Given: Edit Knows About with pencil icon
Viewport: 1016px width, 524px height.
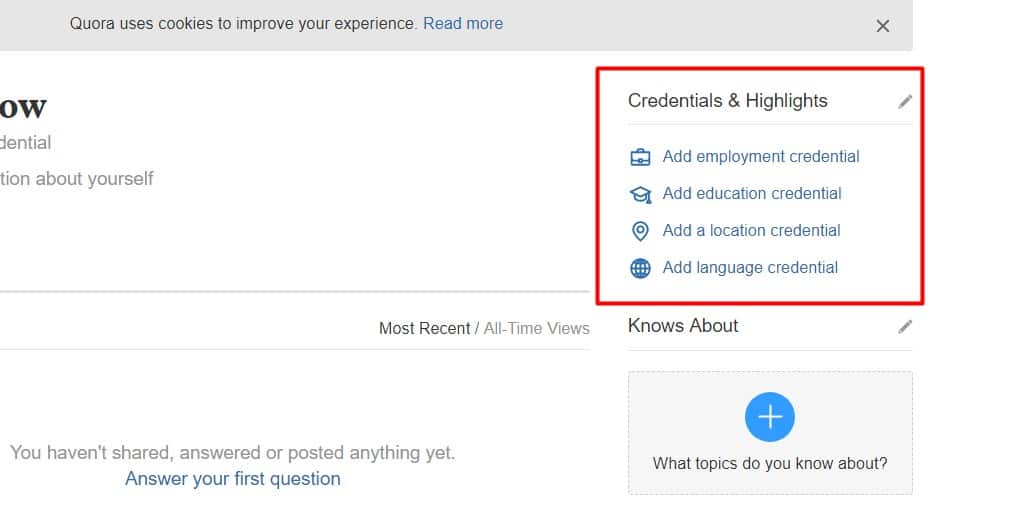Looking at the screenshot, I should [x=905, y=327].
